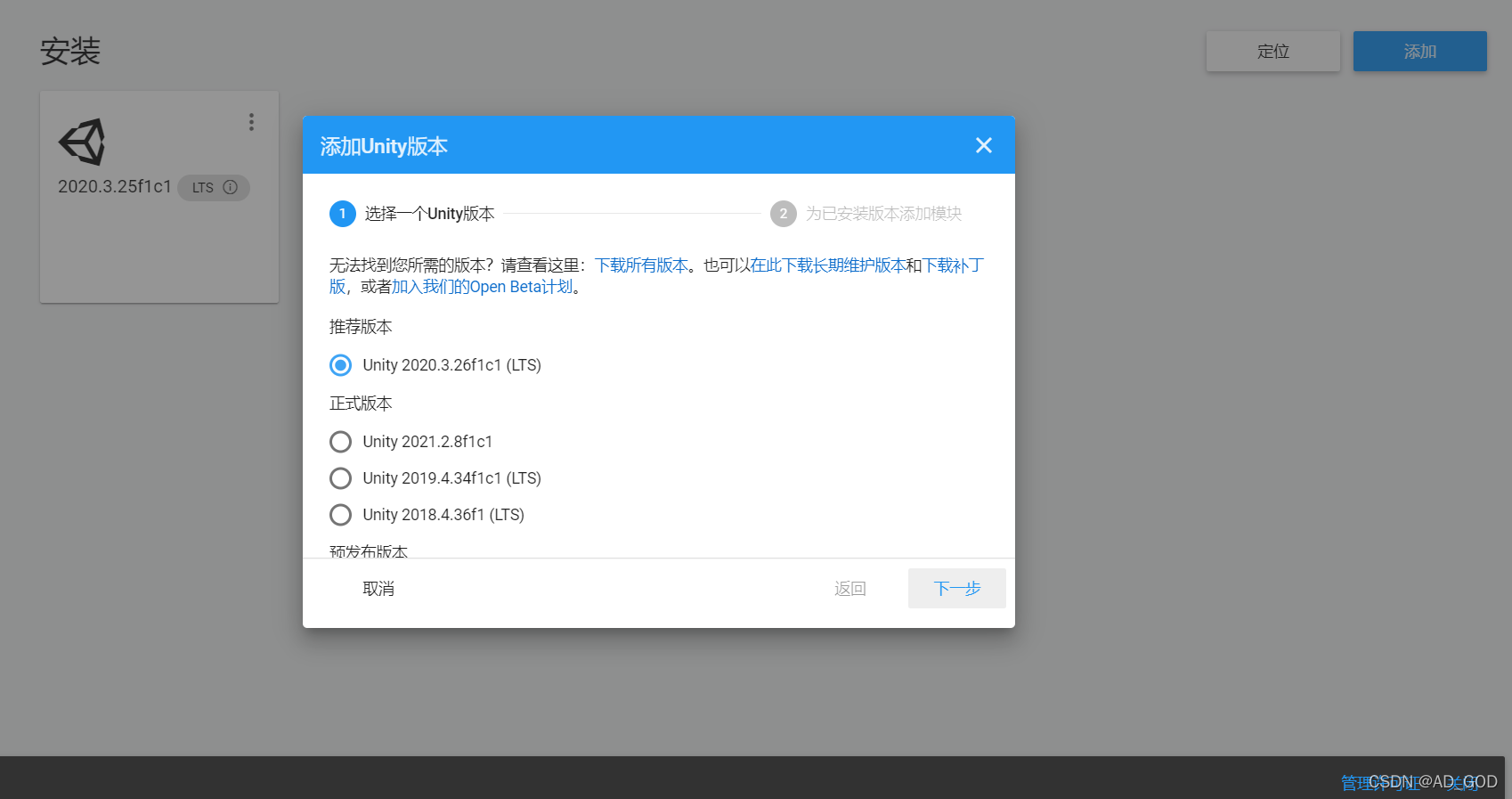Open the 下载补丁版 link
Viewport: 1512px width, 799px height.
(953, 265)
